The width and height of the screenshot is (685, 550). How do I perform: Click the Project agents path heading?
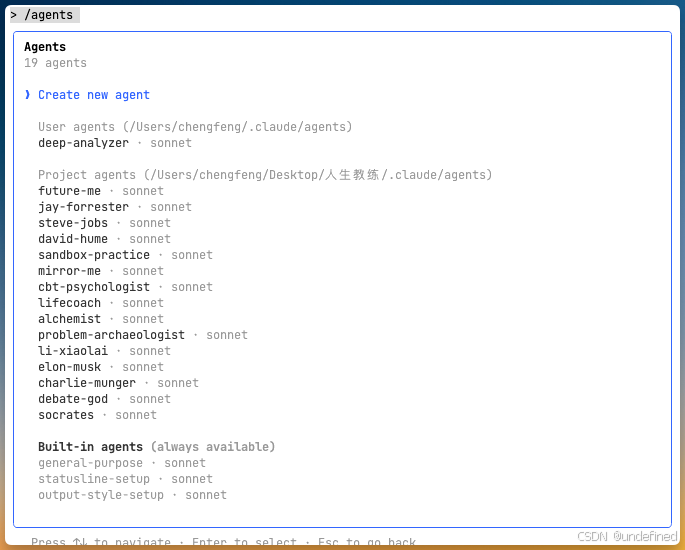point(265,175)
